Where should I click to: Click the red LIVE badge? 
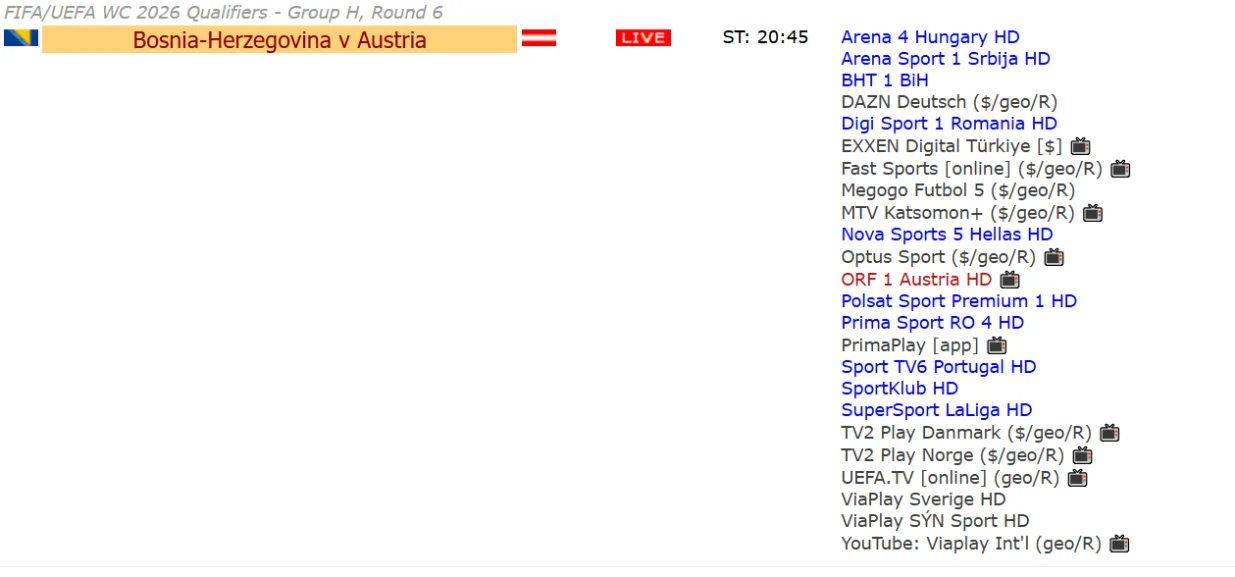tap(643, 38)
